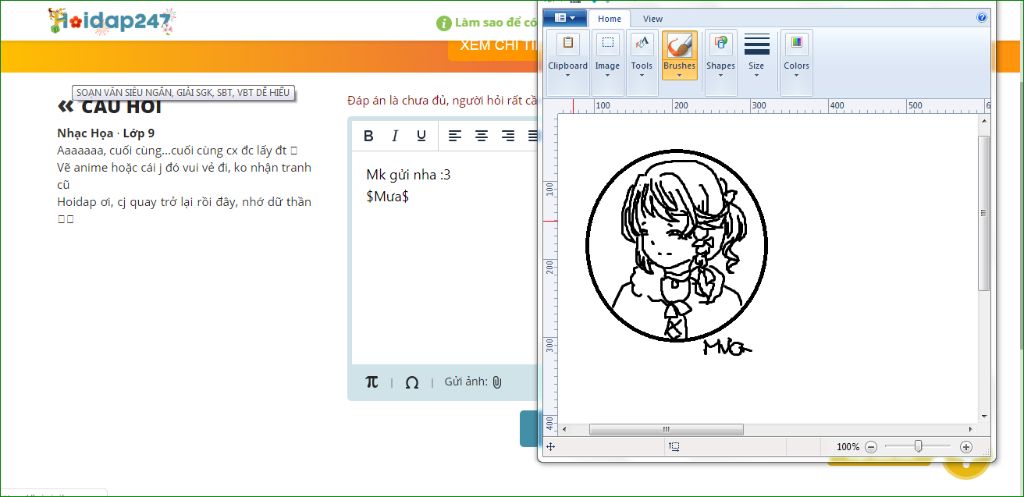This screenshot has height=497, width=1024.
Task: Click into the answer text area with 'Mk gửi nha'
Action: 445,258
